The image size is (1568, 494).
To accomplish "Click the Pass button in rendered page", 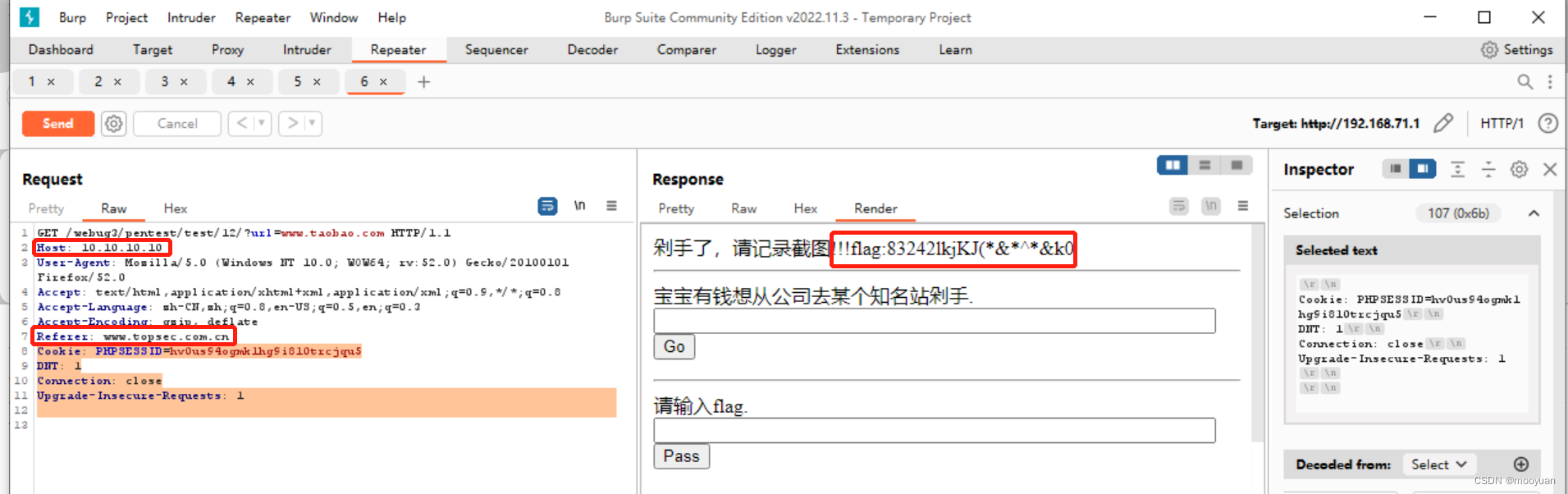I will point(681,456).
